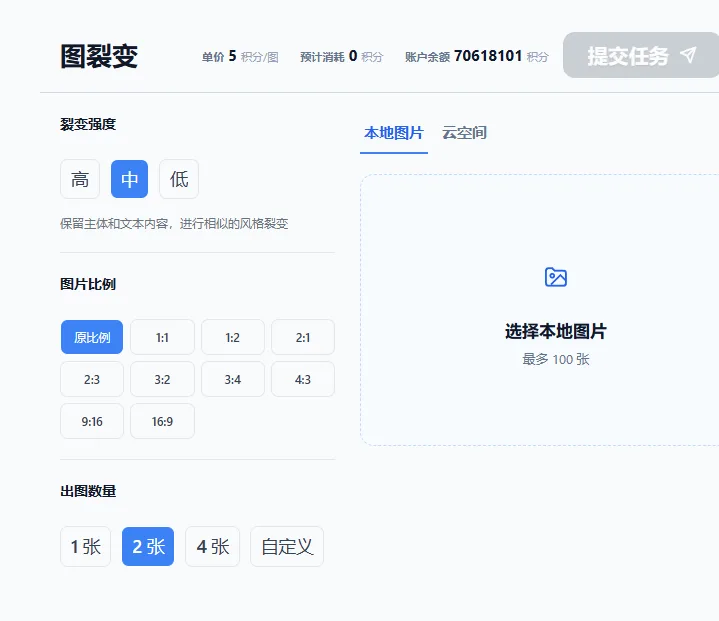Set output count to 1张
719x621 pixels.
point(85,547)
